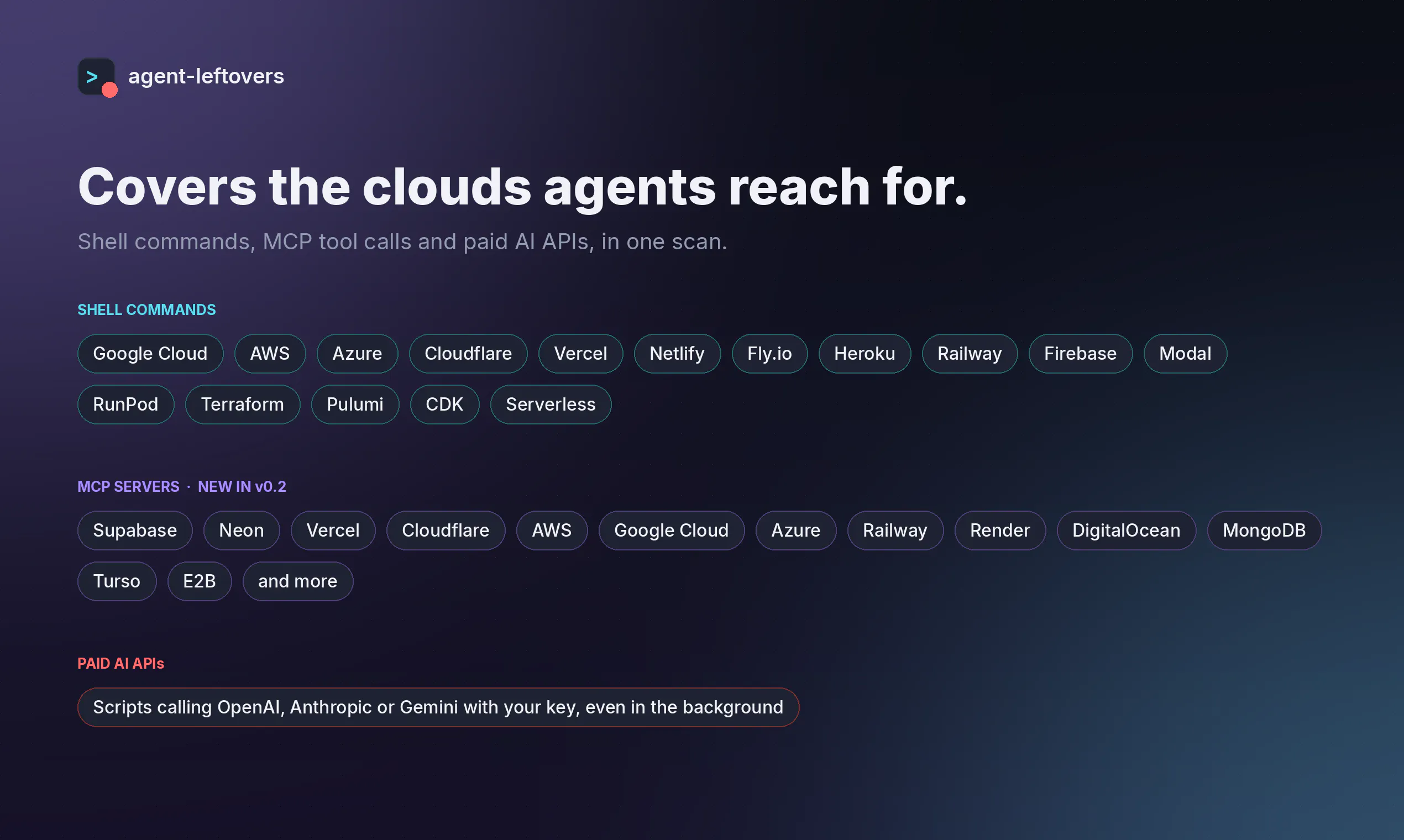
Task: Click the 'Covers the clouds agents reach for.' headline
Action: [x=522, y=188]
